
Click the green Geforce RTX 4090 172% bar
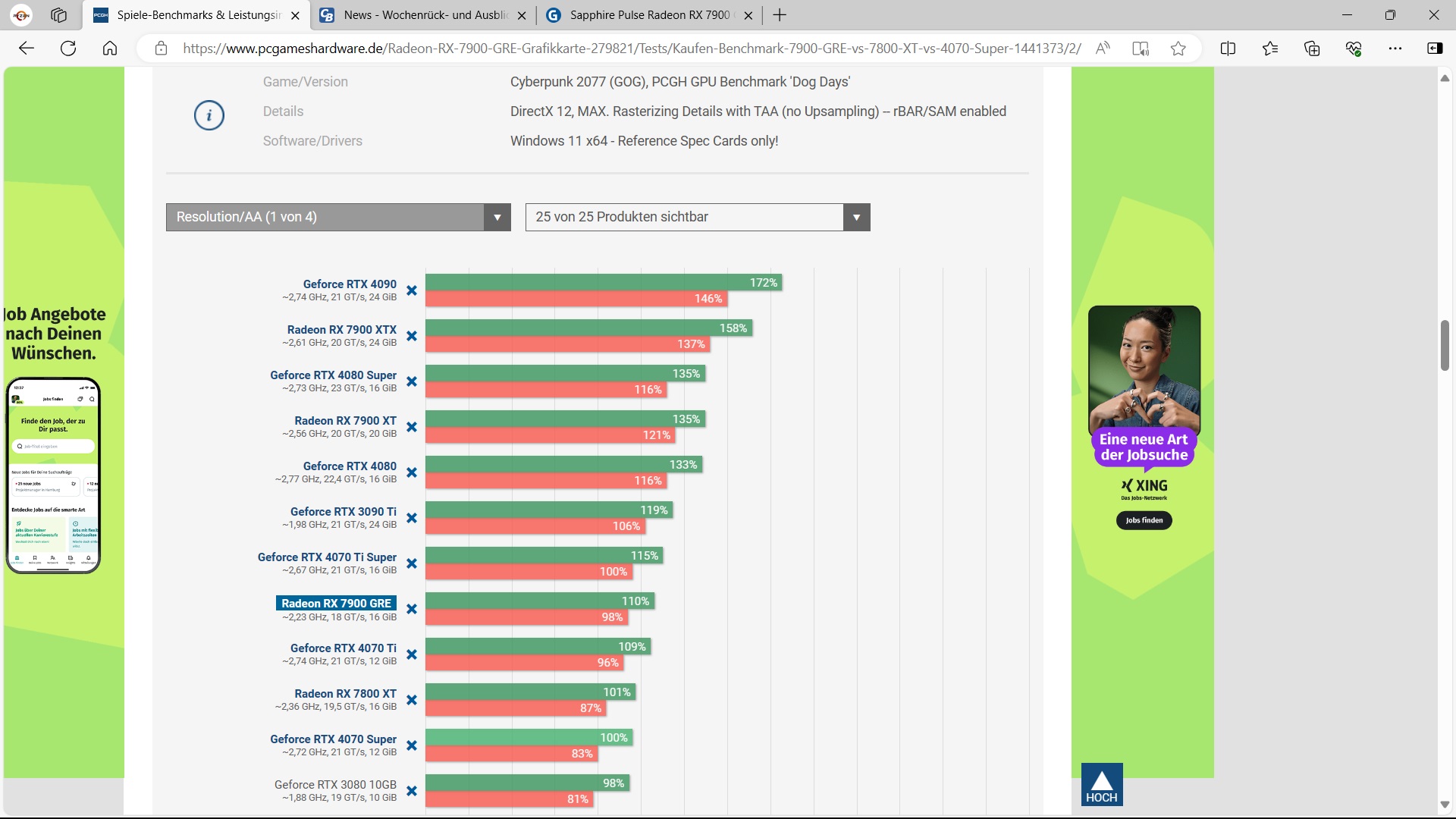tap(603, 282)
